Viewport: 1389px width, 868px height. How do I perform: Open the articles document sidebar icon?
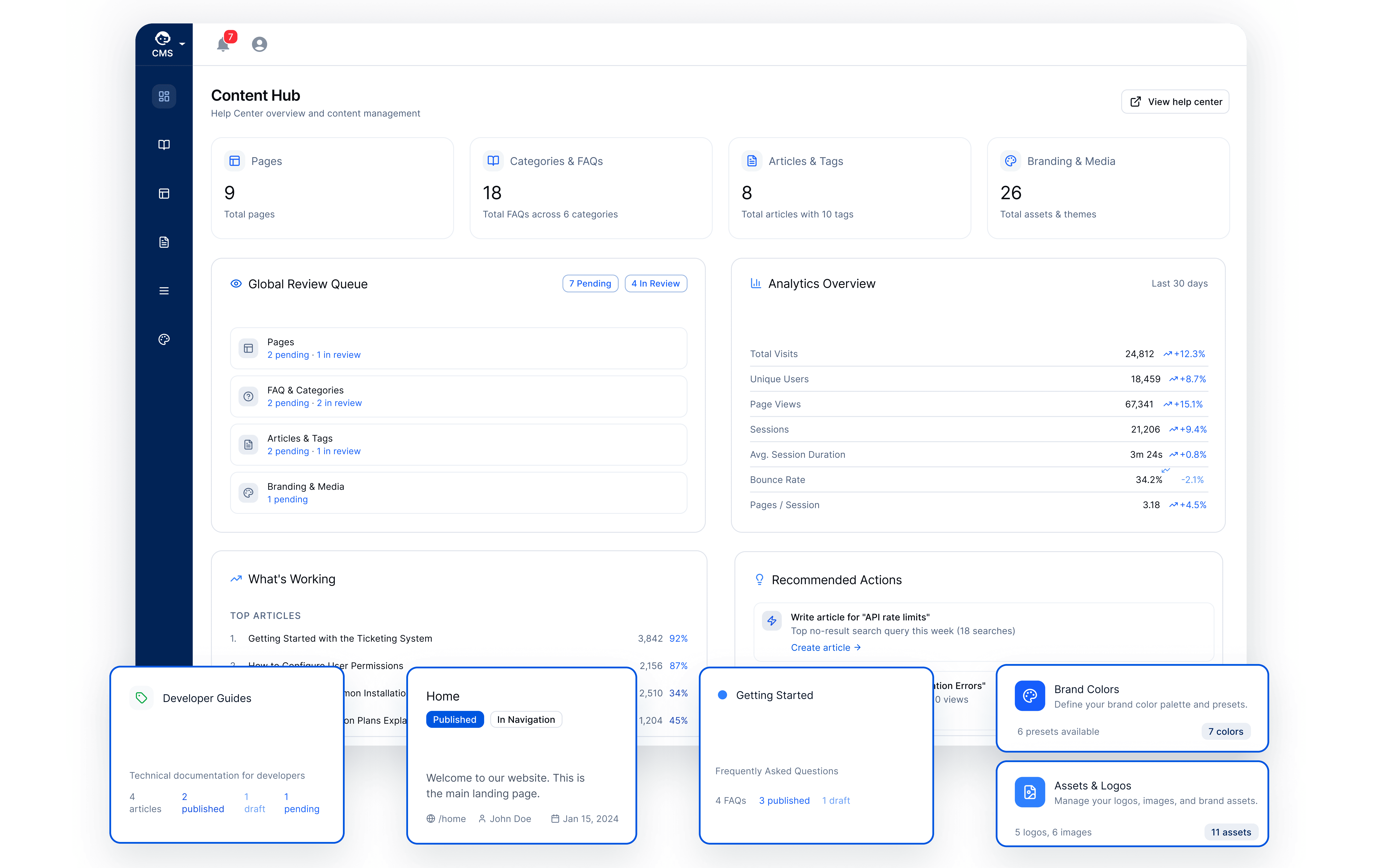164,242
